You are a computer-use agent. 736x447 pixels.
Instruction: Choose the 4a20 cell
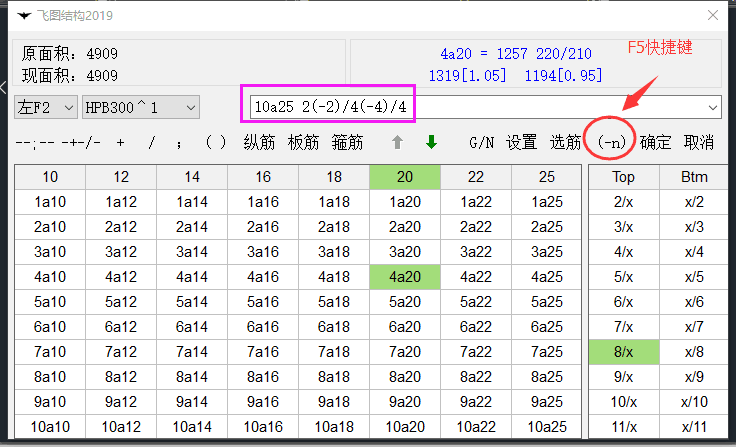coord(405,277)
